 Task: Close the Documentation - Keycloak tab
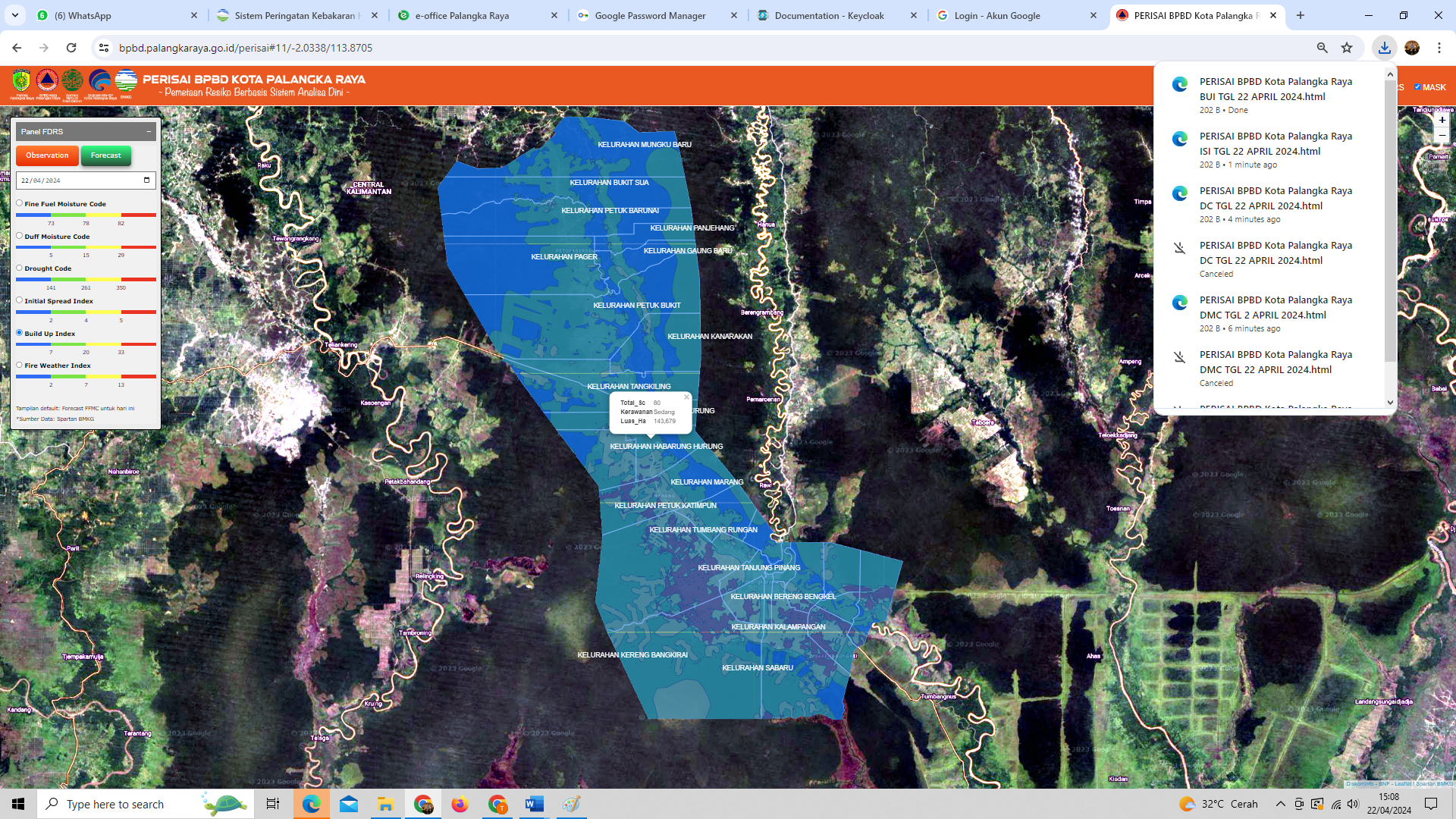(x=913, y=15)
